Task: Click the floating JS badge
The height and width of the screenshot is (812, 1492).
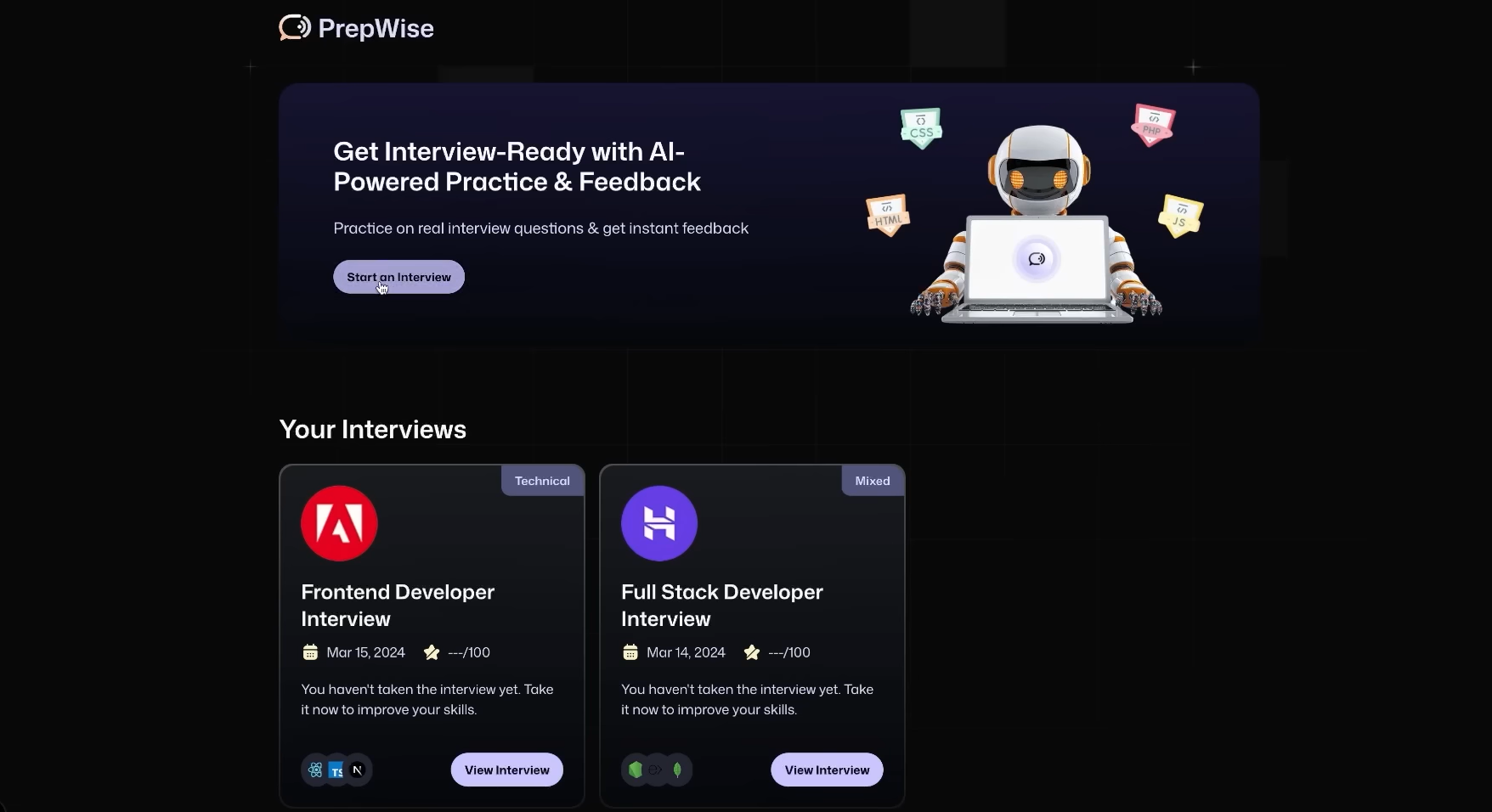Action: click(x=1180, y=217)
